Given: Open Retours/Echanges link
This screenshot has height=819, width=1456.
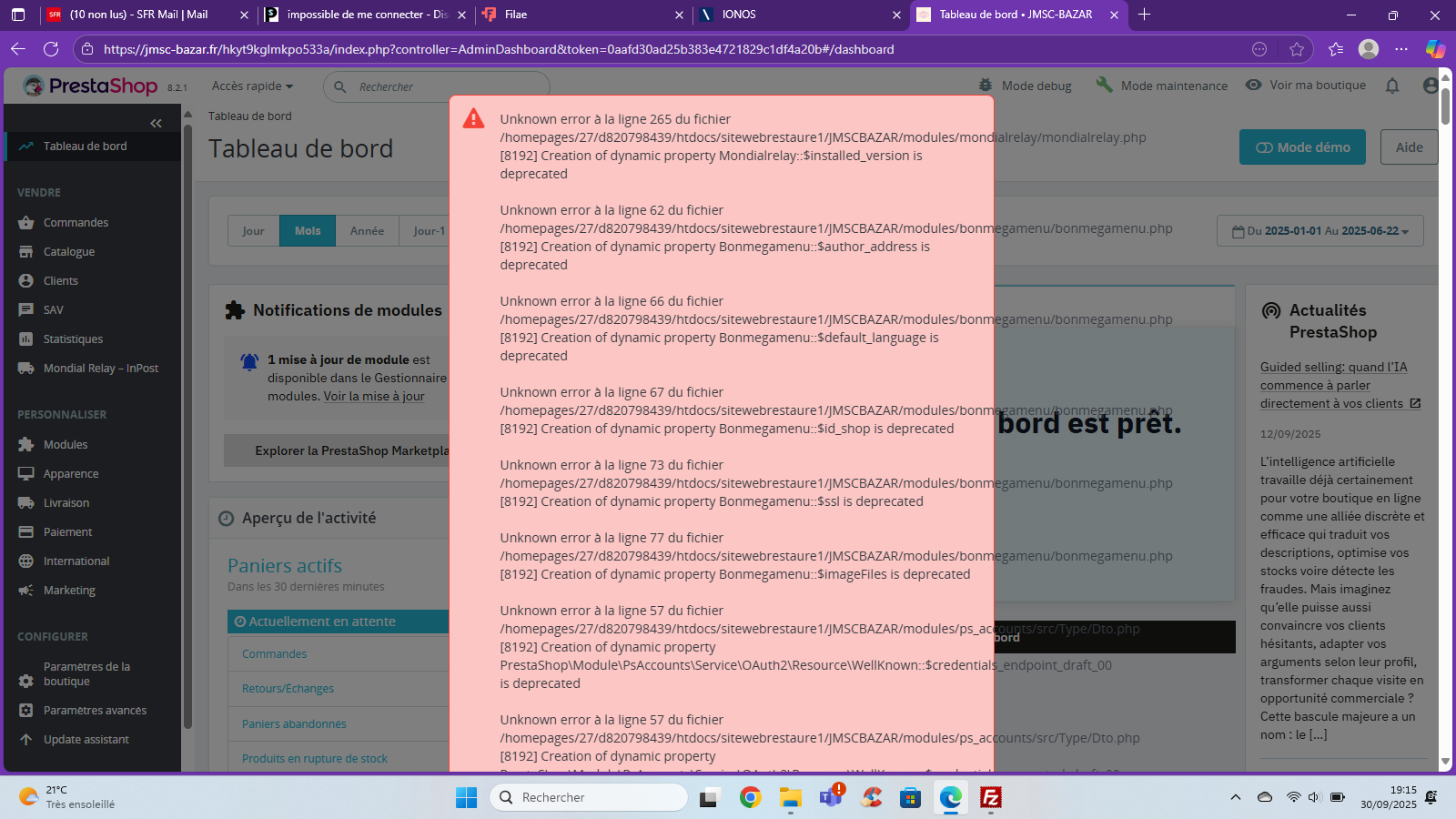Looking at the screenshot, I should coord(288,689).
